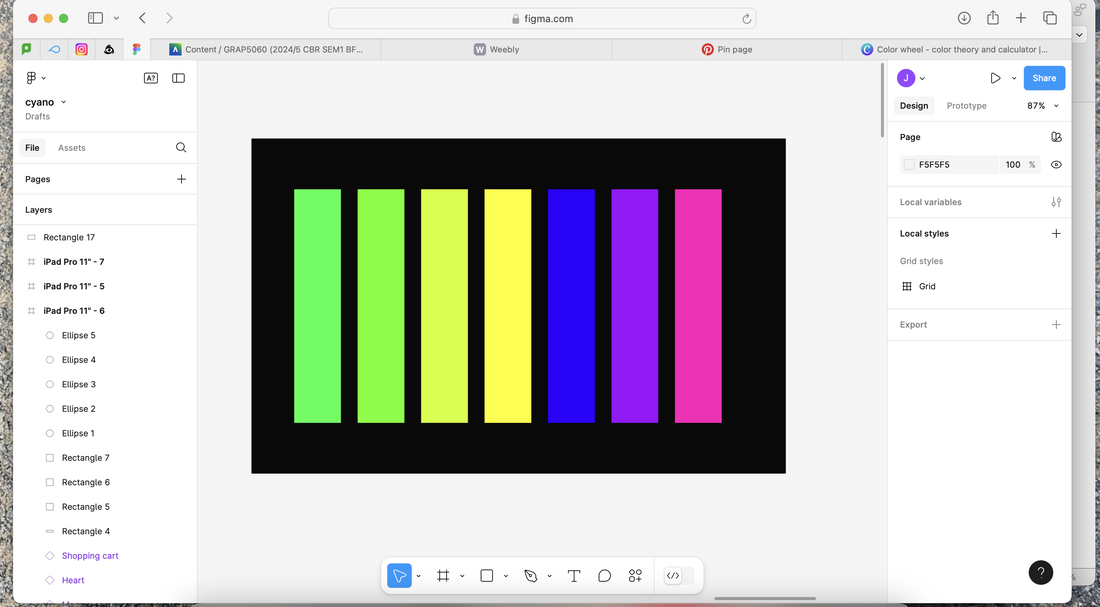Reload the figma.com page
The image size is (1100, 607).
(x=747, y=19)
